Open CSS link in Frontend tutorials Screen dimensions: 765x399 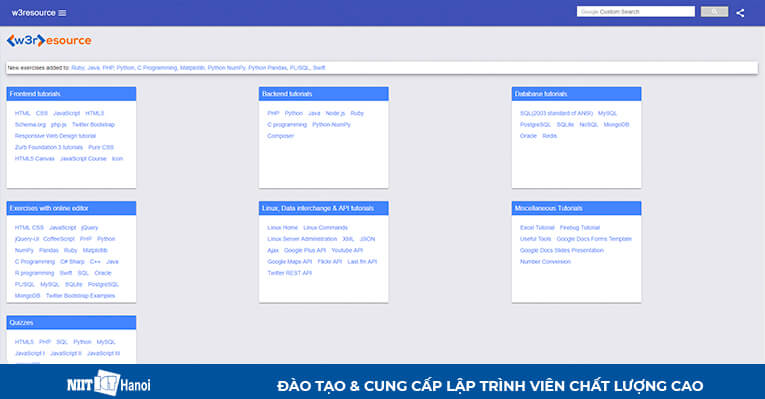coord(42,113)
